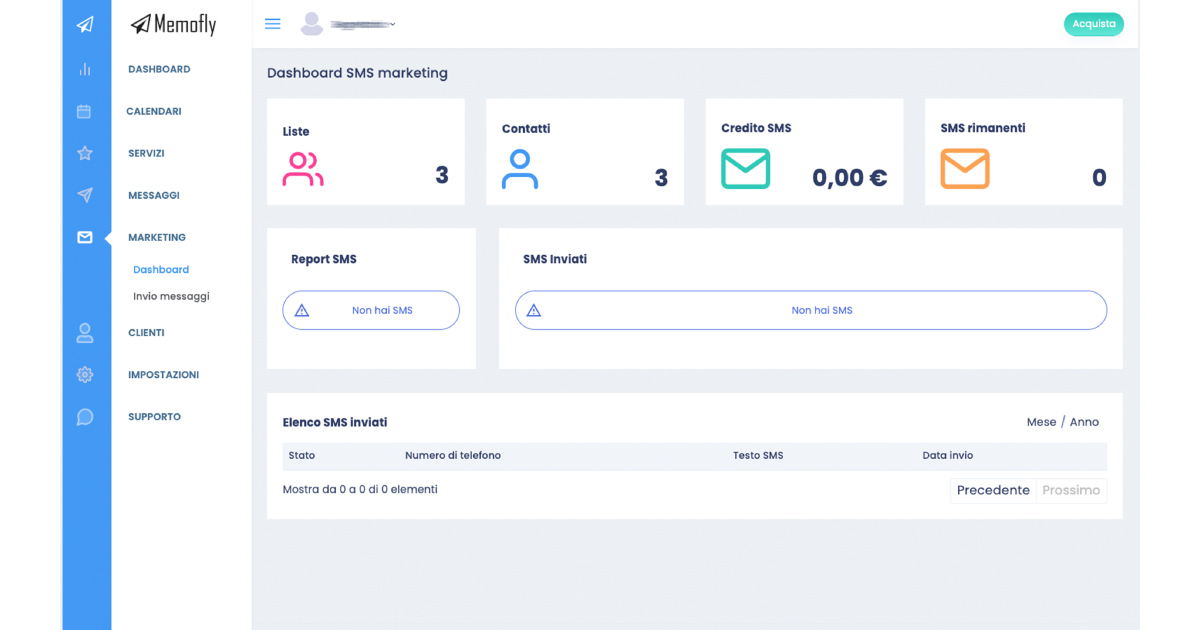Viewport: 1200px width, 630px height.
Task: Switch SMS list view to Anno
Action: coord(1084,422)
